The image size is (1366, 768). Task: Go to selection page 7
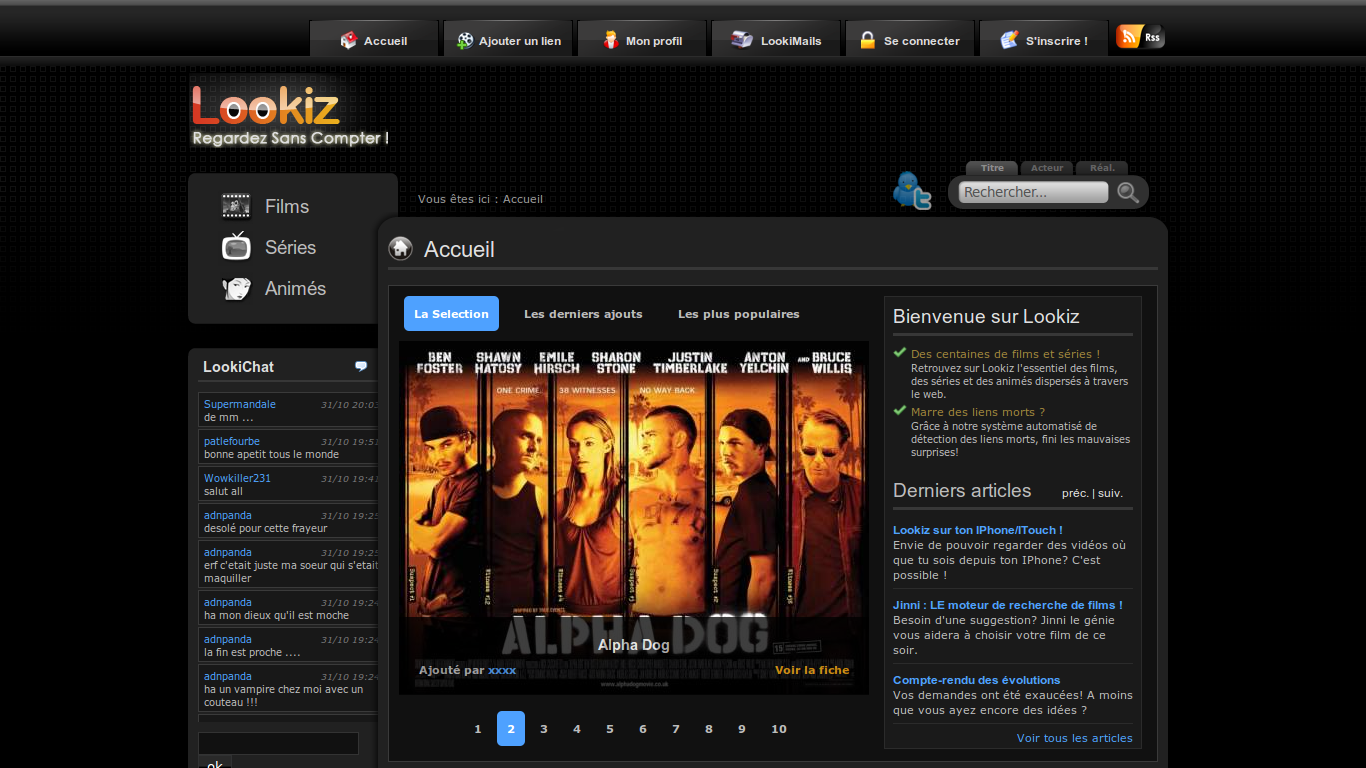pyautogui.click(x=676, y=729)
